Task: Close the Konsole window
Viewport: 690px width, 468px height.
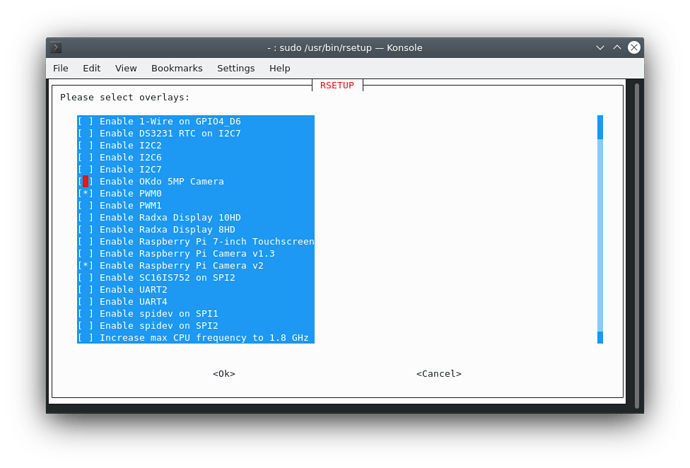Action: click(x=634, y=48)
